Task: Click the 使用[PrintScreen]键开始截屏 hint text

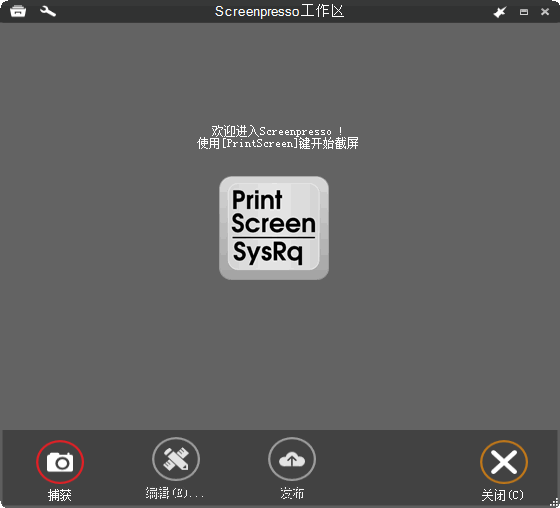Action: click(x=278, y=143)
